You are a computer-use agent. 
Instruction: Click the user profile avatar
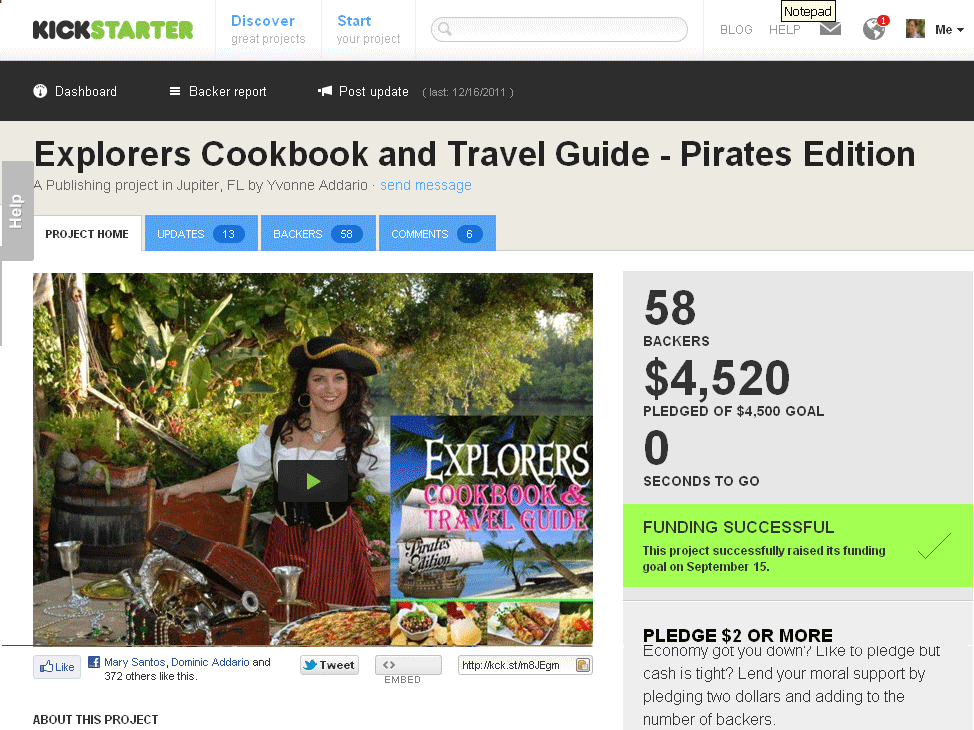coord(915,29)
